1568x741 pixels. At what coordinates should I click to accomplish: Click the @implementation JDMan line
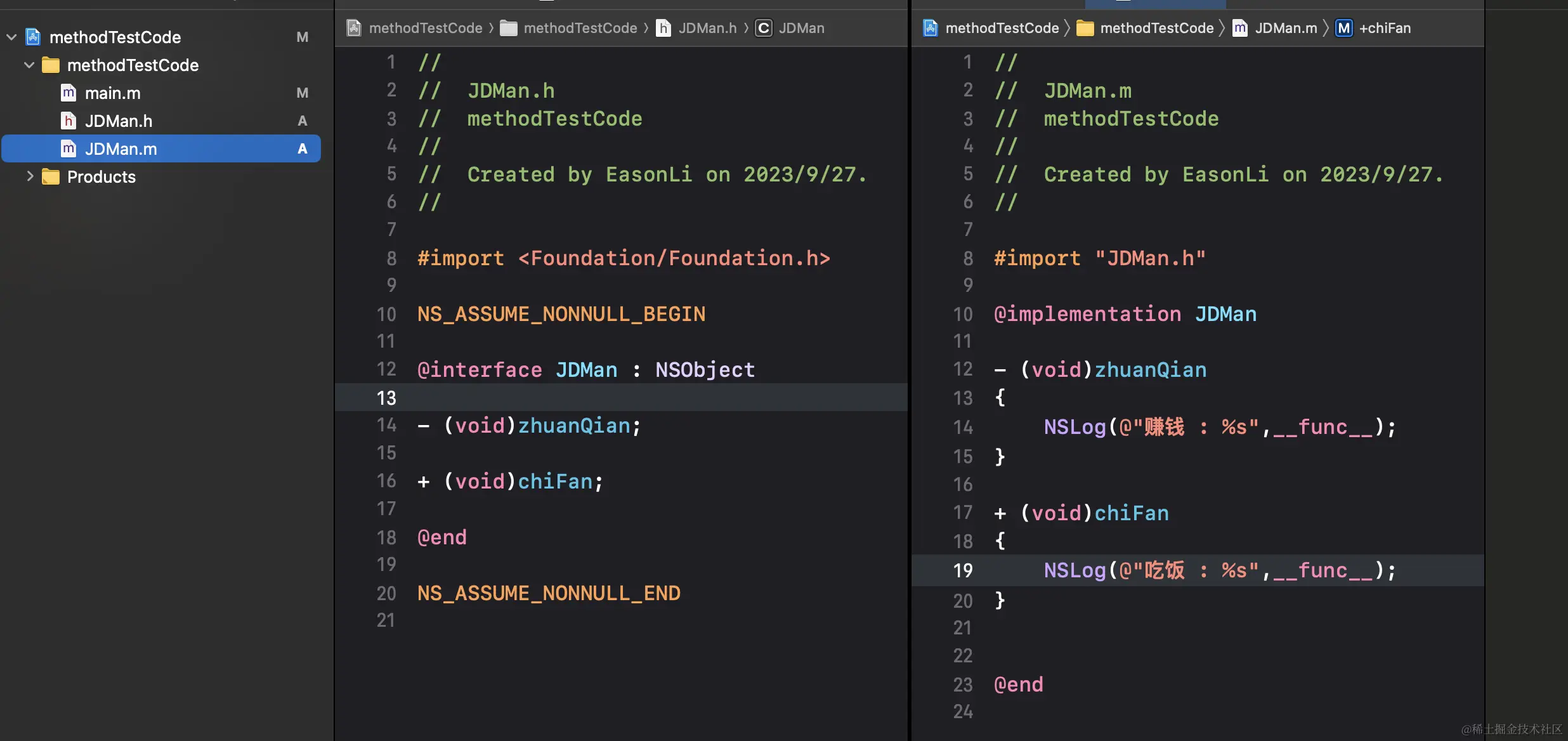tap(1125, 314)
